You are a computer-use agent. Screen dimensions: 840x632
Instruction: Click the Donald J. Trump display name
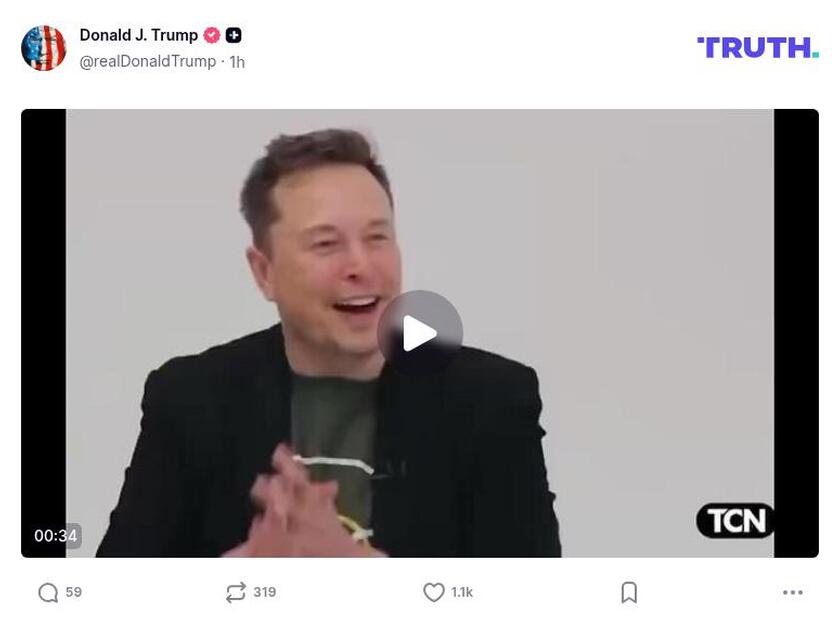[x=139, y=35]
